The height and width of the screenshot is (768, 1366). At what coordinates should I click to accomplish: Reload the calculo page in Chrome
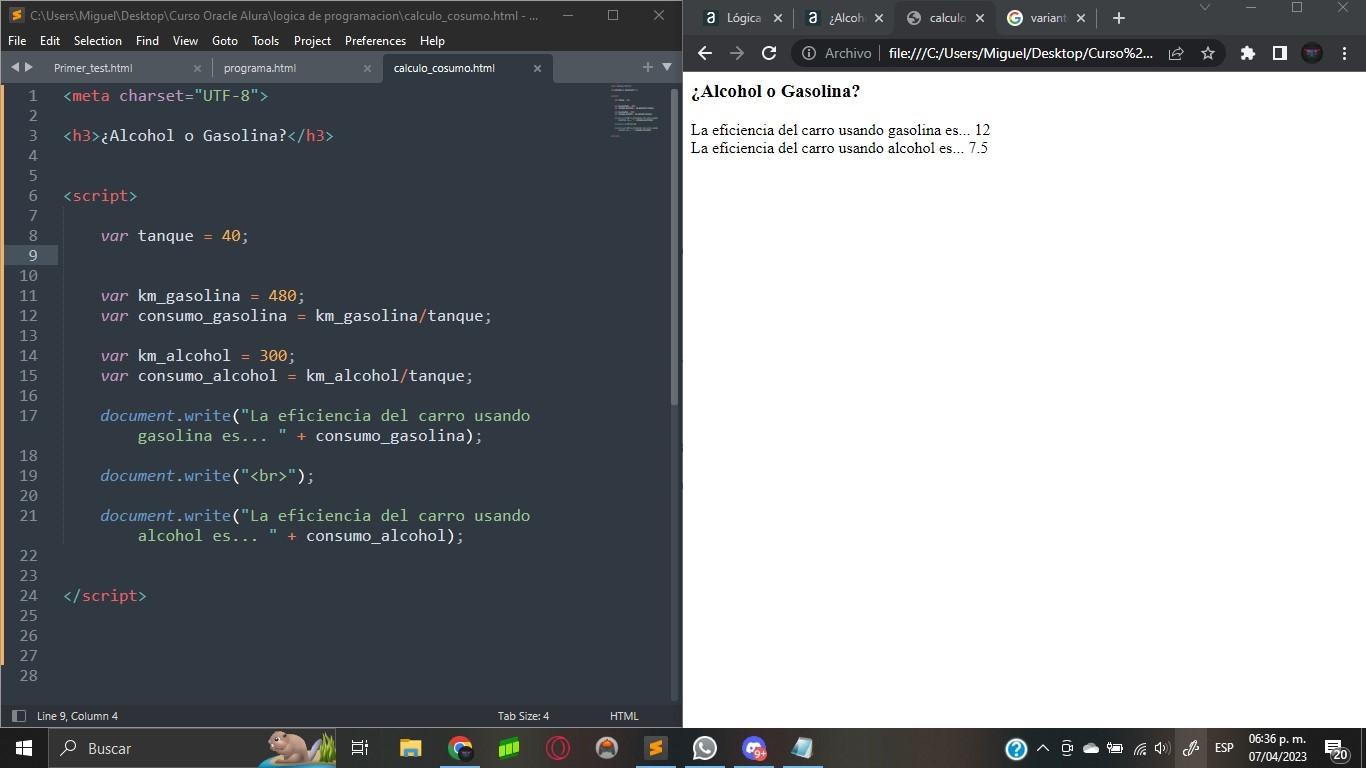click(x=769, y=53)
